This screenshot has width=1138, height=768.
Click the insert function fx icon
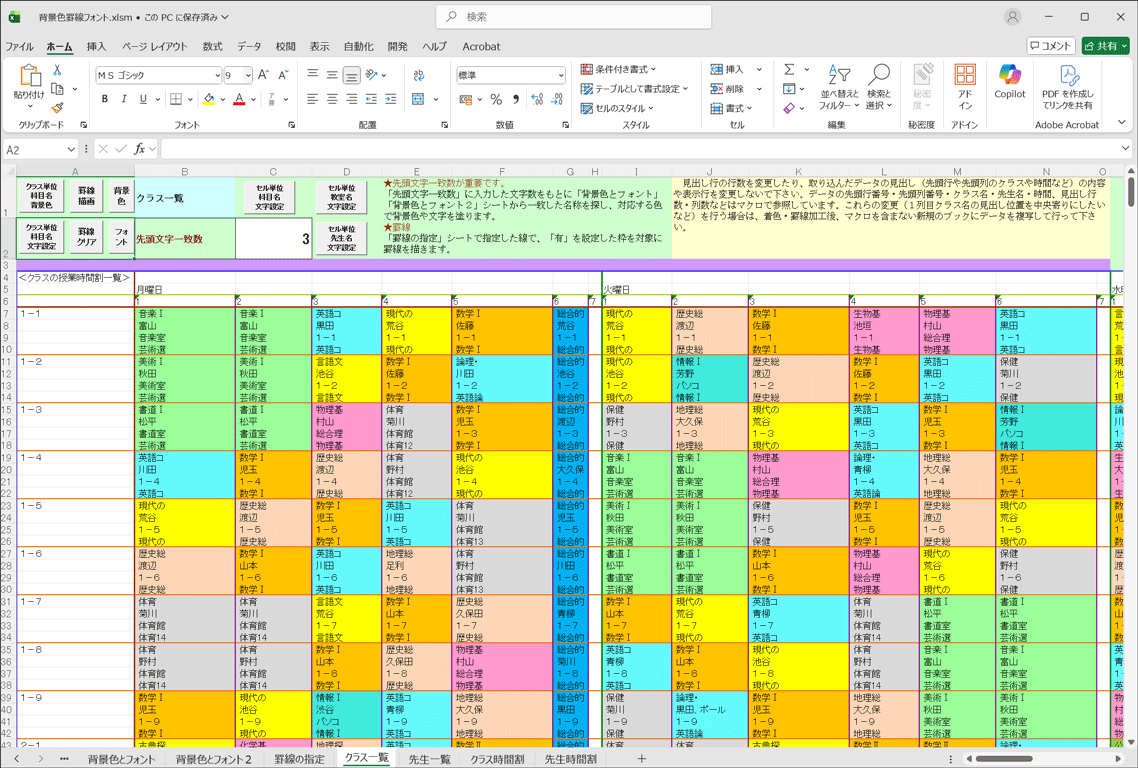pos(140,149)
